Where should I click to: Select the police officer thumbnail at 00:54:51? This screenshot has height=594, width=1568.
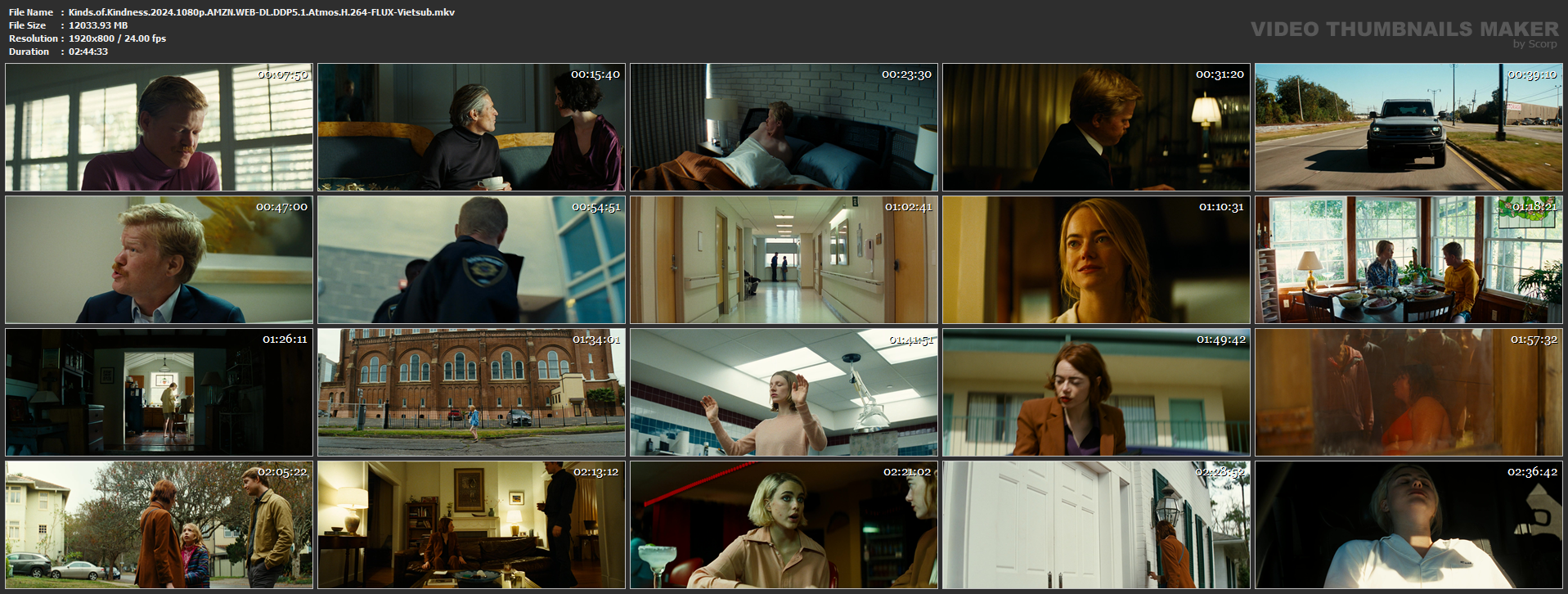point(471,259)
